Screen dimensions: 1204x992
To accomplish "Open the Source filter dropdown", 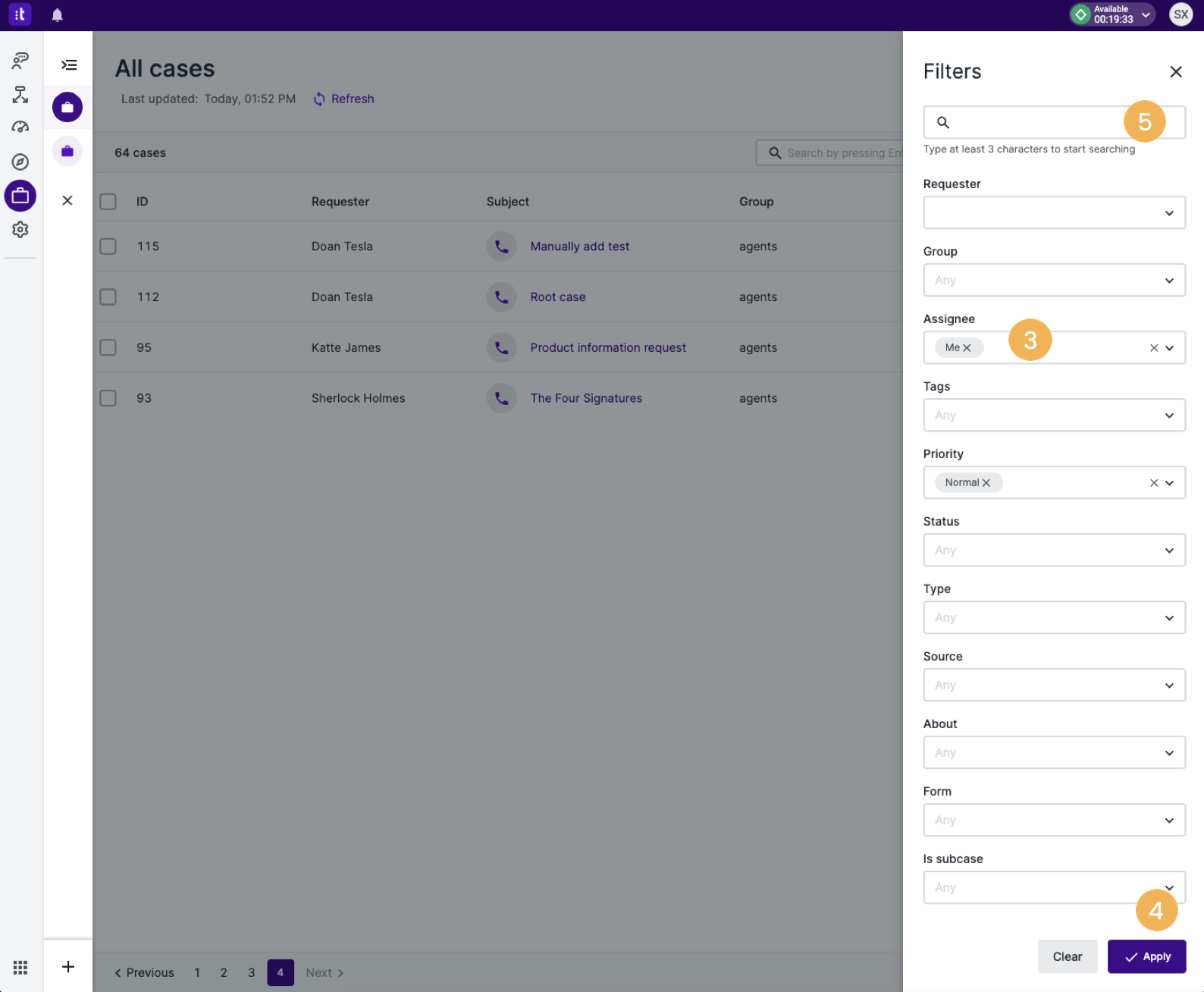I will click(x=1055, y=686).
